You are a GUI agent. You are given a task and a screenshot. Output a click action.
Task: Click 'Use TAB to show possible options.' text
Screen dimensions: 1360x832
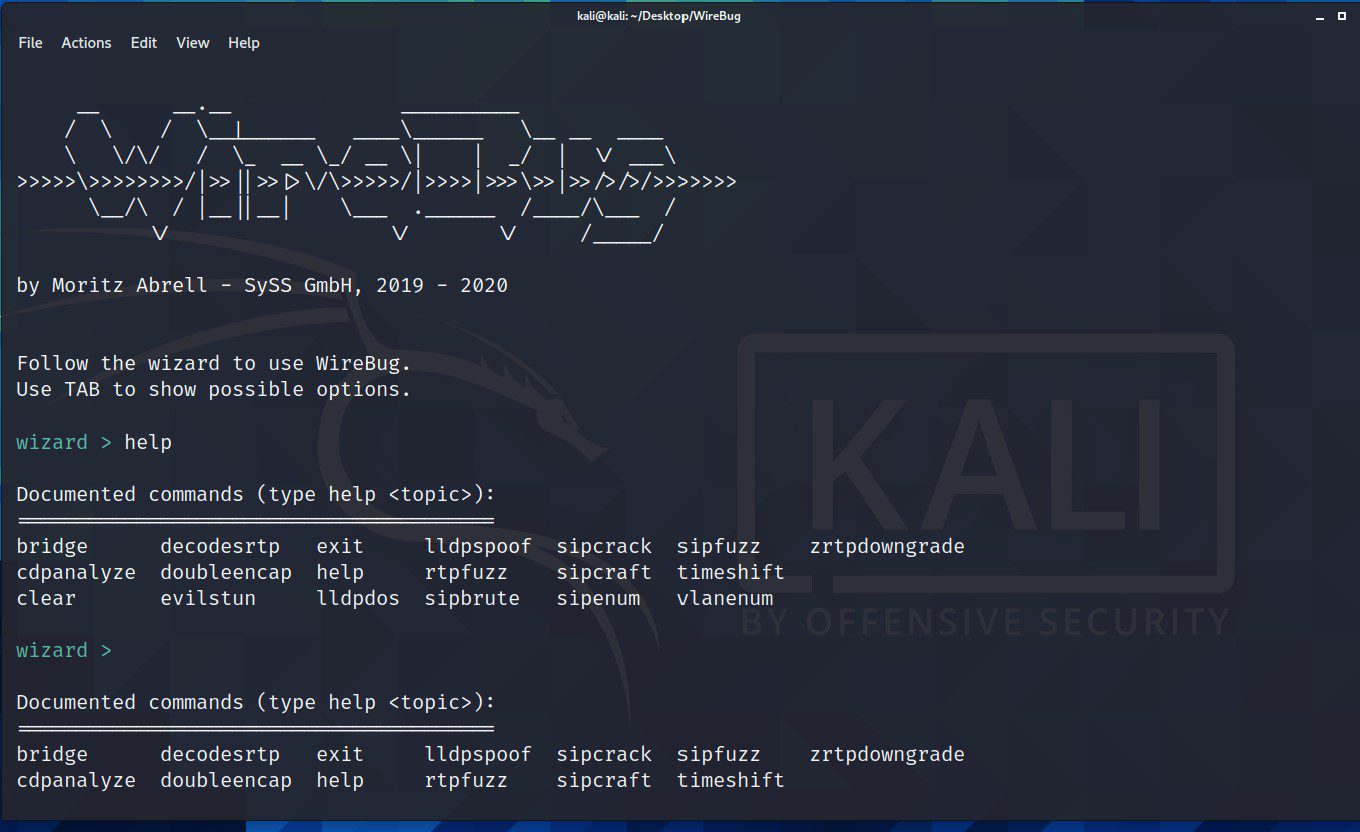pos(214,389)
